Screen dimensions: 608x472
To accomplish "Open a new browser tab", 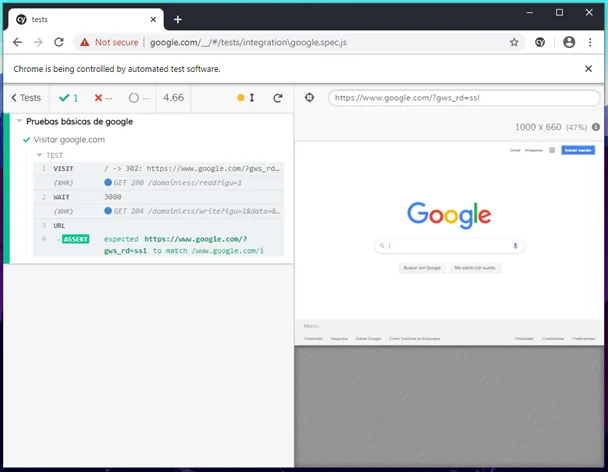I will 178,19.
